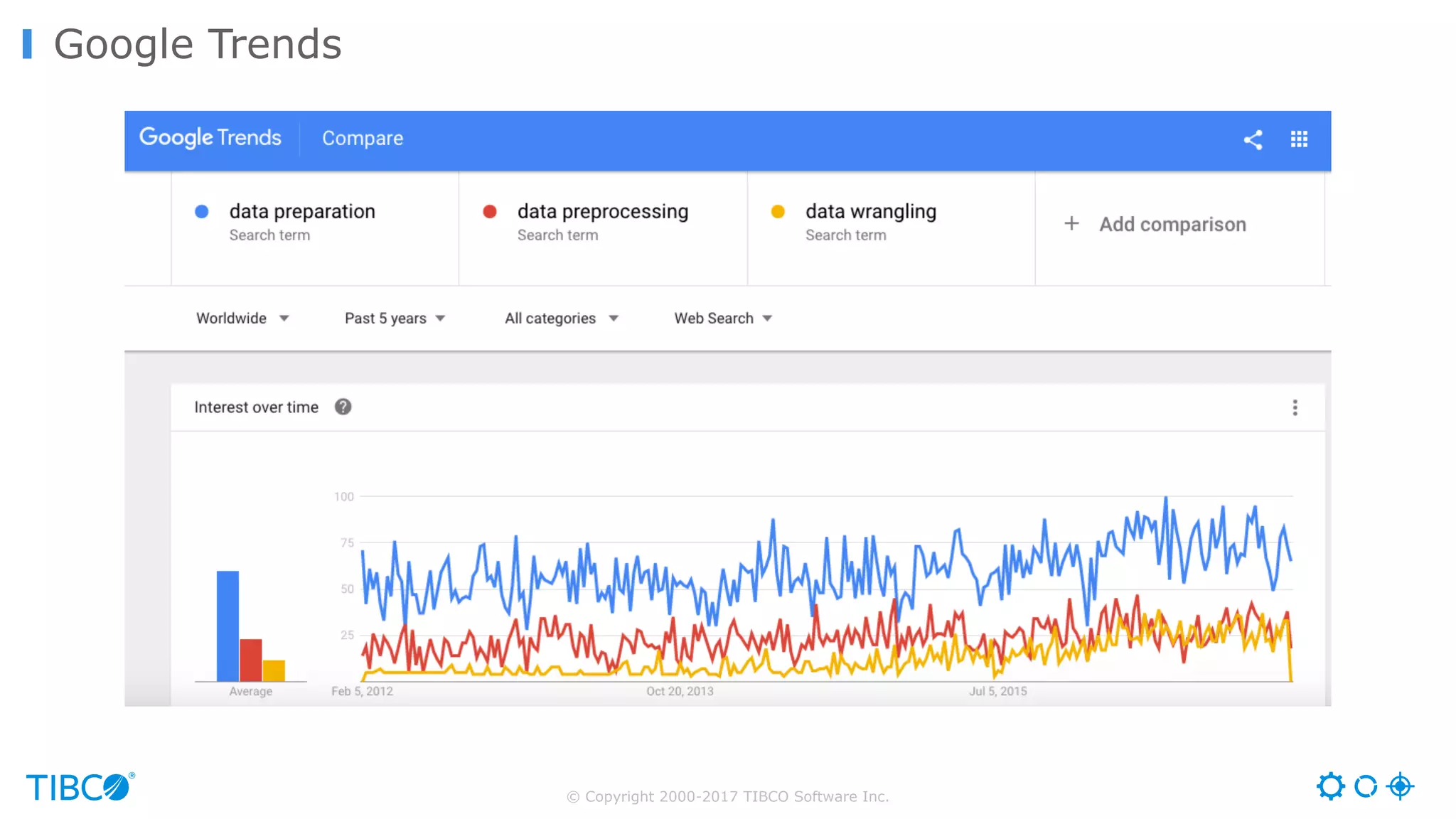This screenshot has height=819, width=1456.
Task: Open the three-dot menu of Interest over time
Action: (x=1295, y=407)
